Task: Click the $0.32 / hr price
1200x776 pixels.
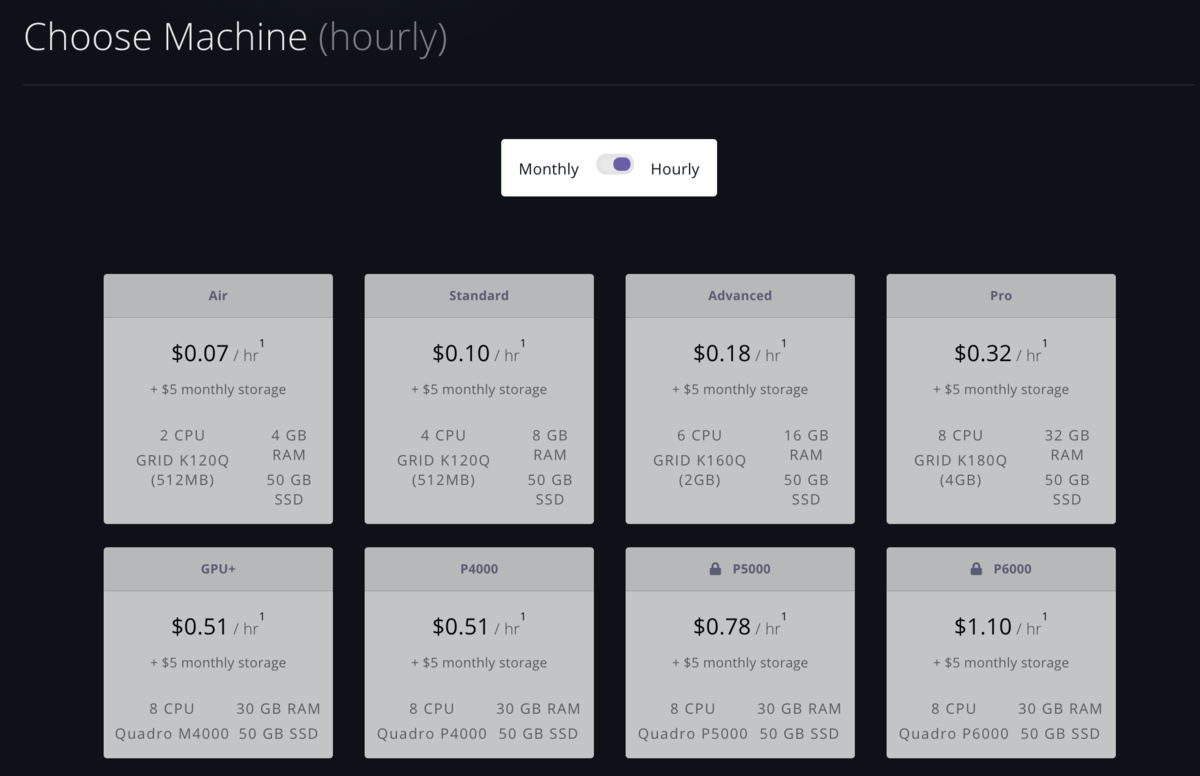Action: click(1001, 352)
